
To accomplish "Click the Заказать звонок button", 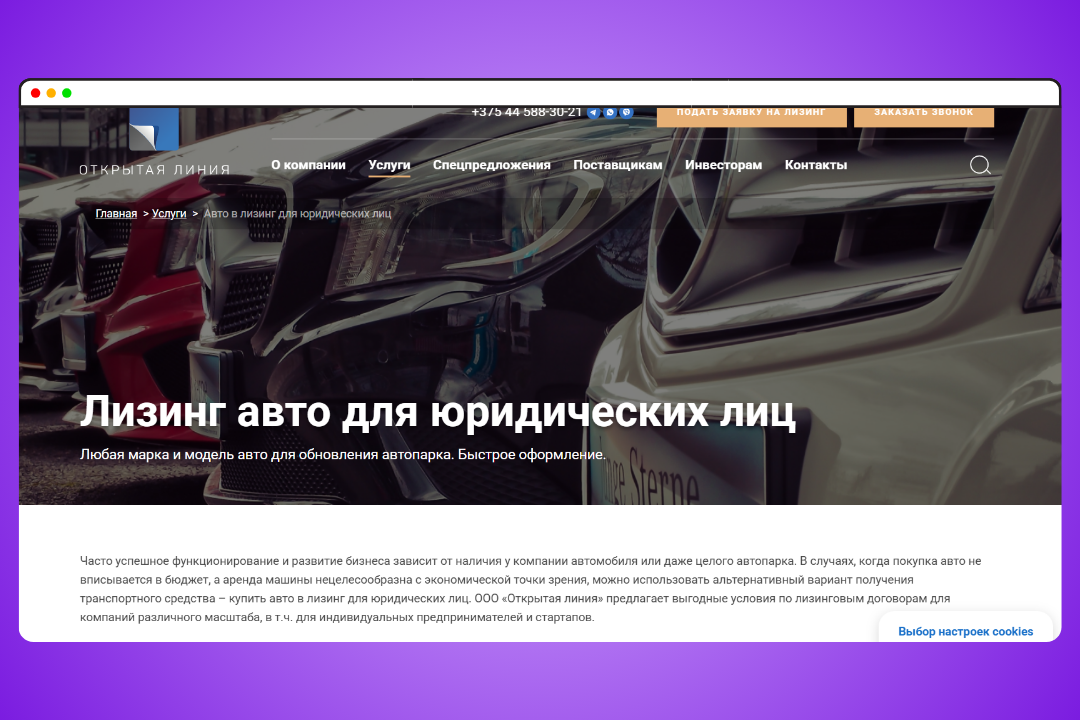I will click(924, 116).
